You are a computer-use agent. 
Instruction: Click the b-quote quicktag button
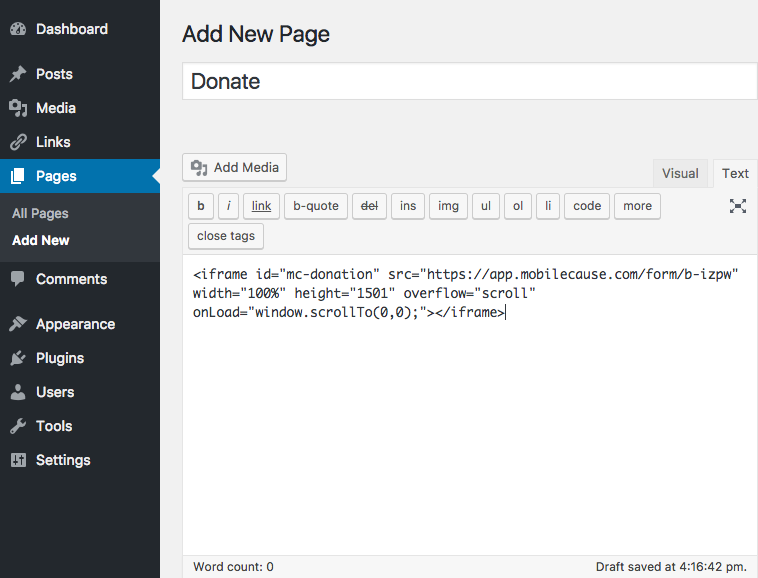tap(316, 206)
